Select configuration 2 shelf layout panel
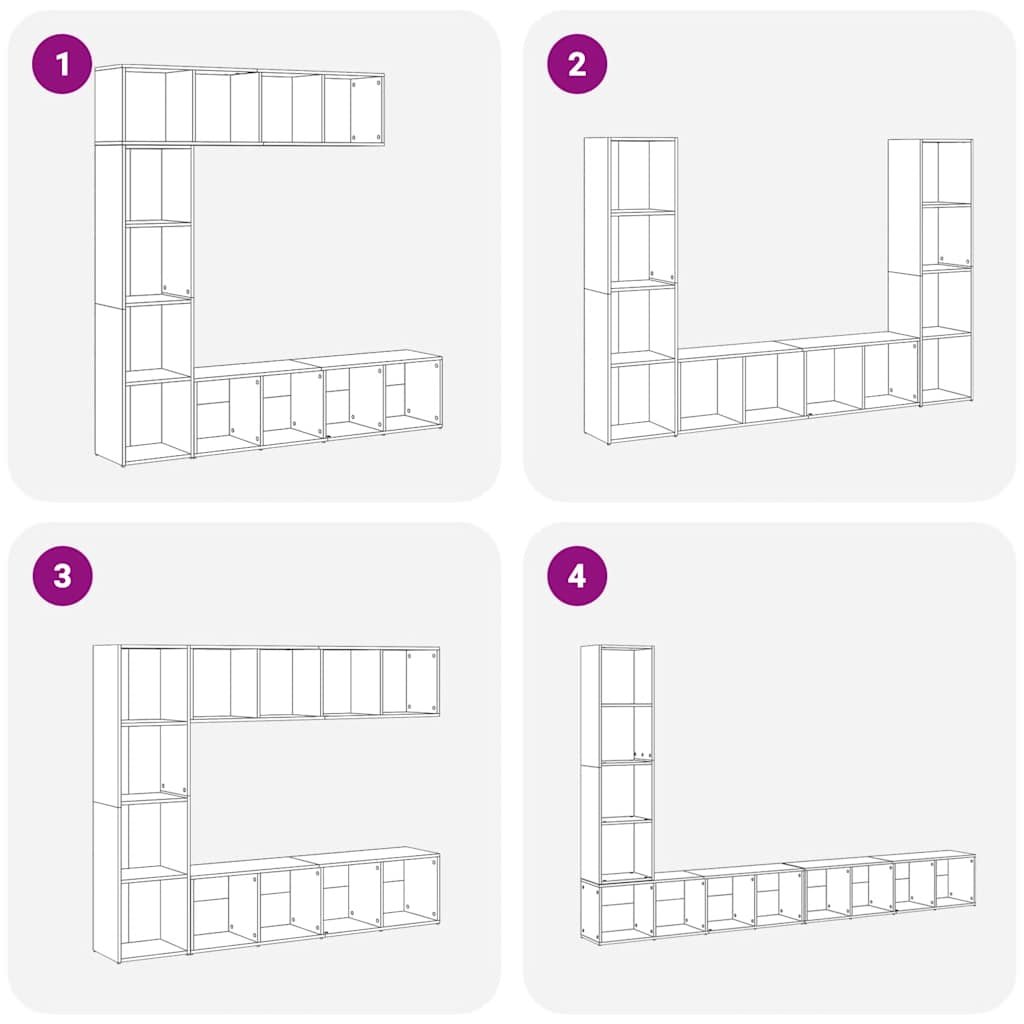The height and width of the screenshot is (1024, 1024). coord(769,255)
